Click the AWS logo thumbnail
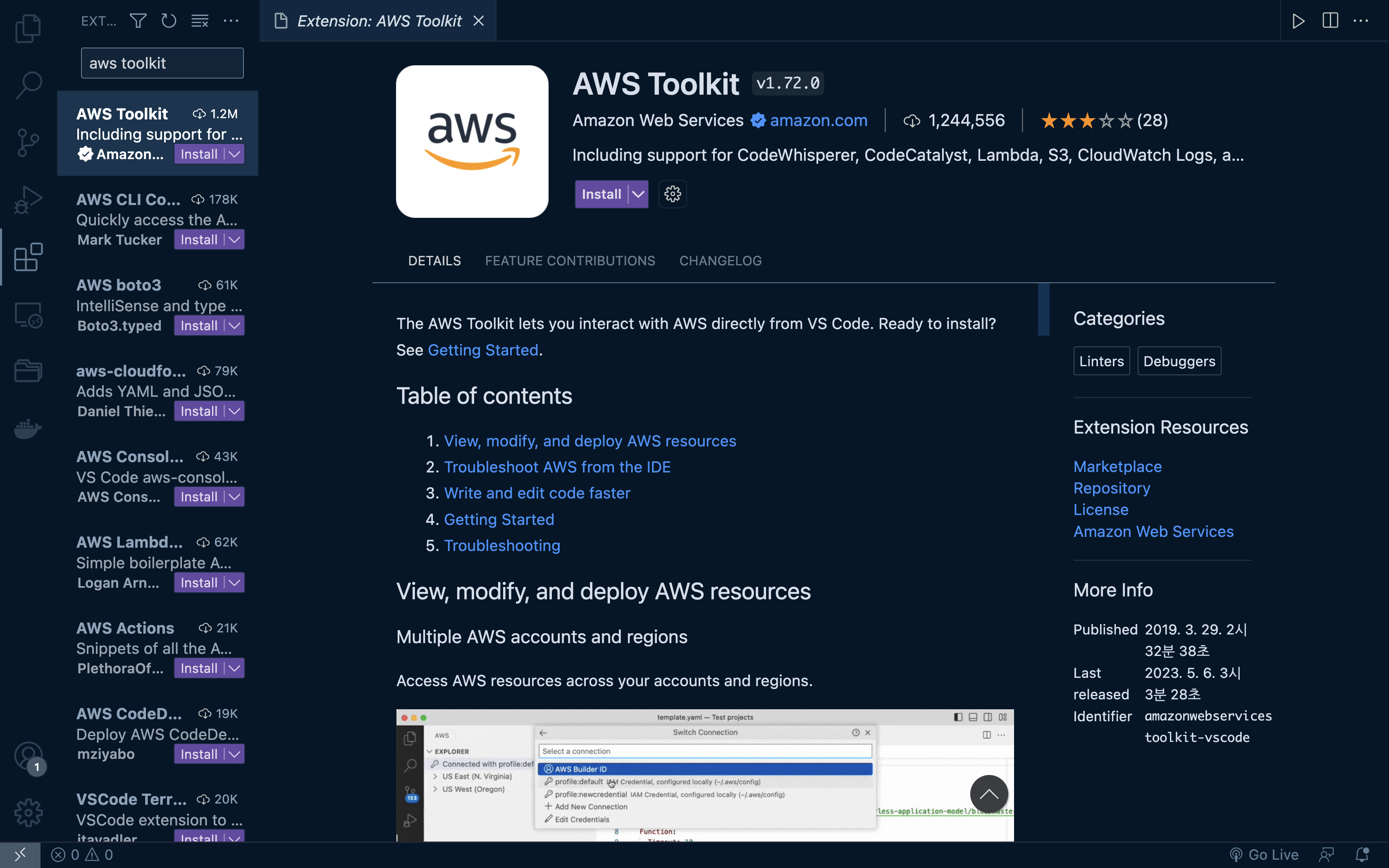This screenshot has height=868, width=1389. (x=472, y=141)
